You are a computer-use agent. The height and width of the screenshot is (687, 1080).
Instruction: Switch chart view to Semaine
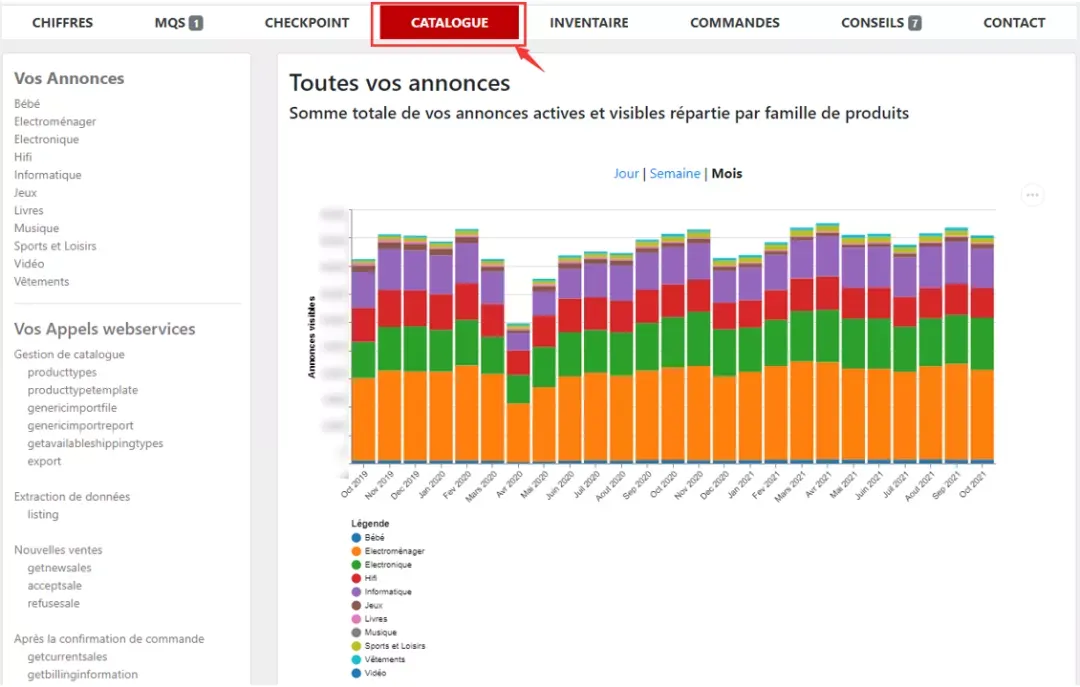(675, 174)
